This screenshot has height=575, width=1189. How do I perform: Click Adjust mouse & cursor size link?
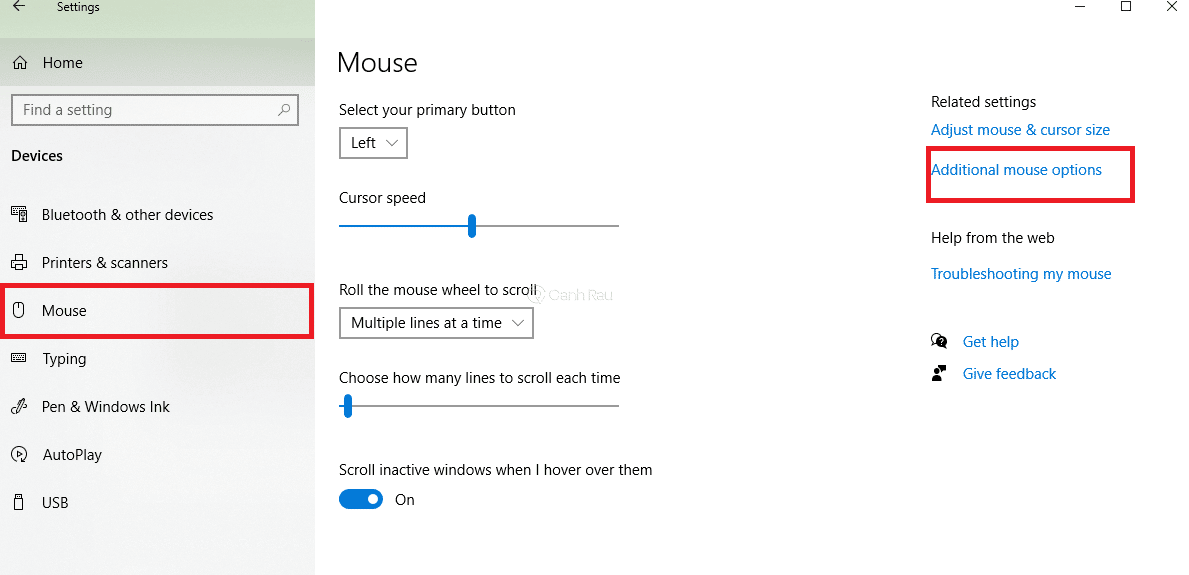(x=1020, y=130)
